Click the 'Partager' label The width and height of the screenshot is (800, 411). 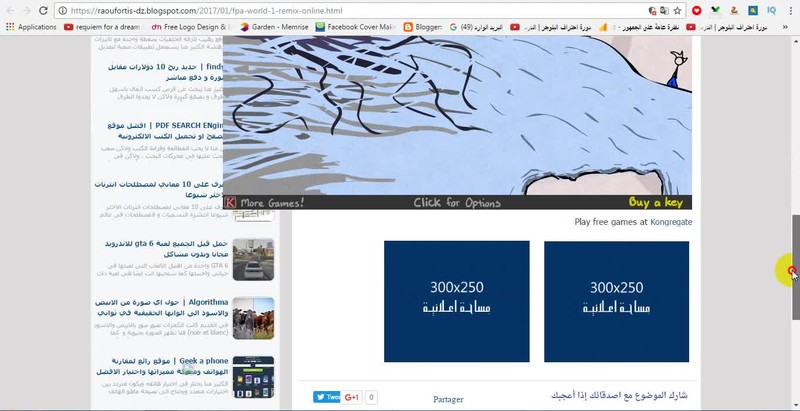tap(448, 400)
